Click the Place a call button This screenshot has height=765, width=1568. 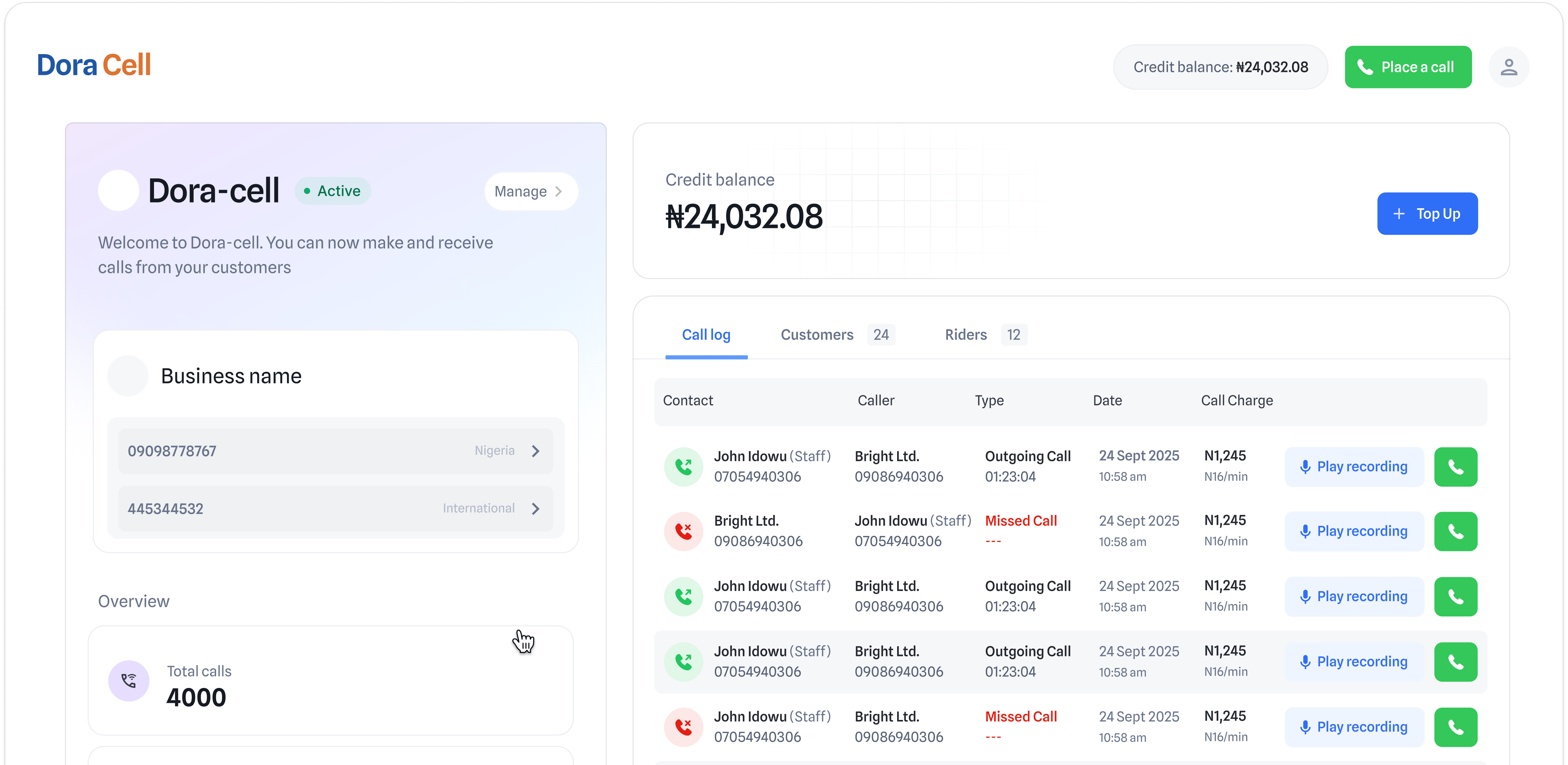(1408, 67)
